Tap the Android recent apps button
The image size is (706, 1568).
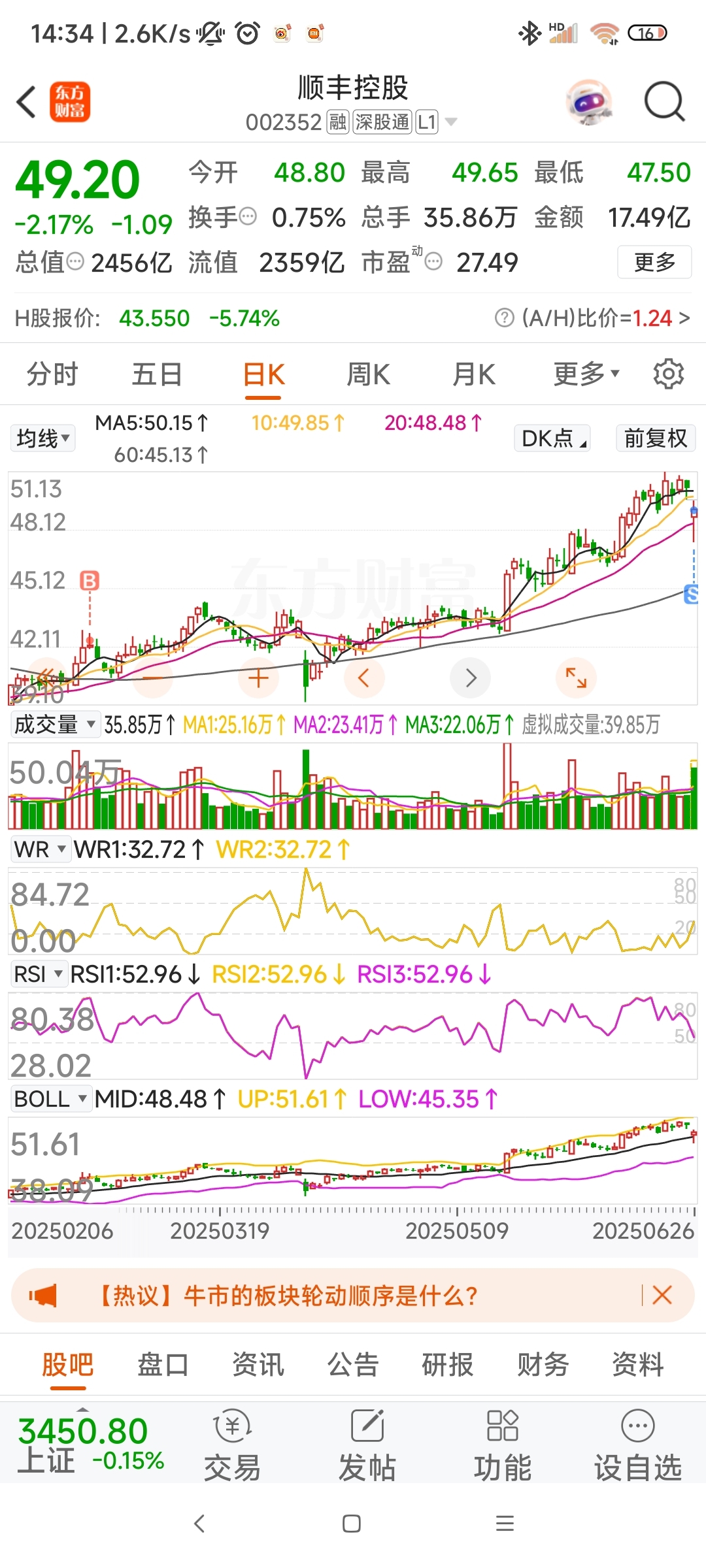[x=505, y=1524]
